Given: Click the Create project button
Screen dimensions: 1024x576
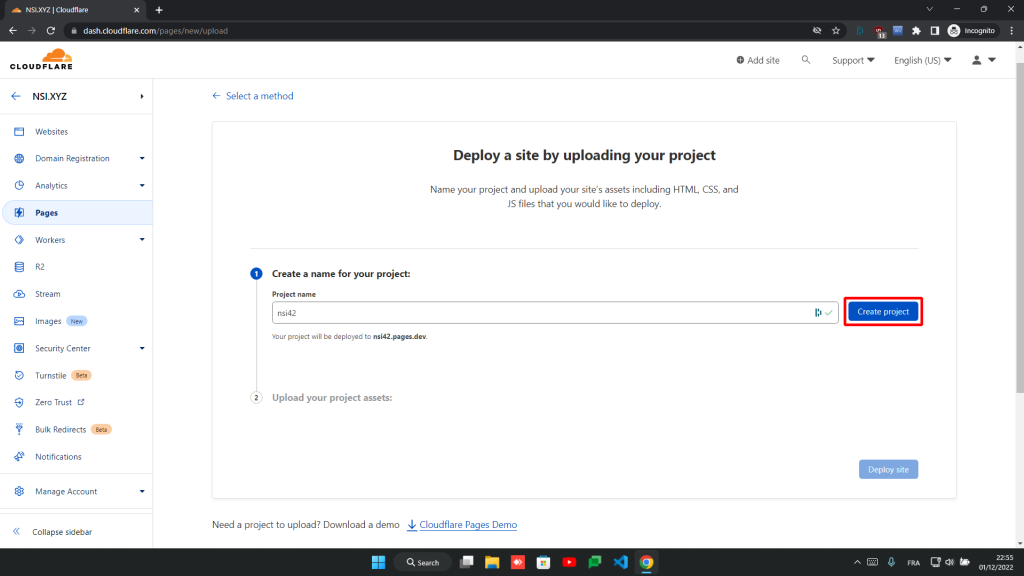Looking at the screenshot, I should (883, 312).
